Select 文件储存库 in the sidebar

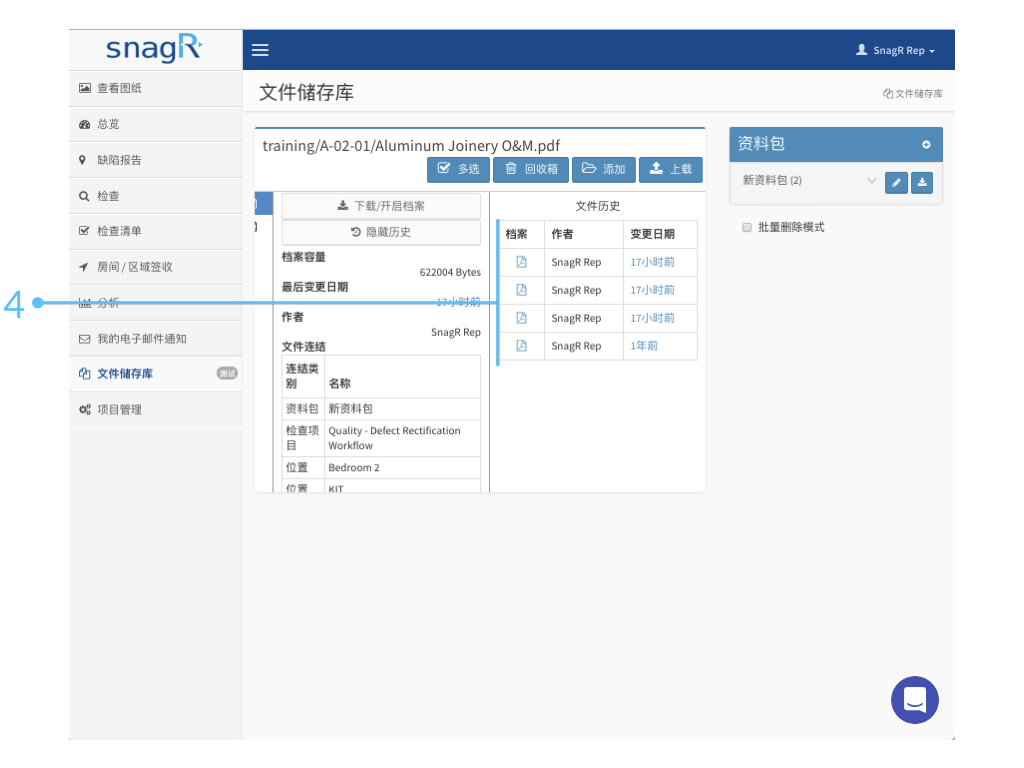155,374
